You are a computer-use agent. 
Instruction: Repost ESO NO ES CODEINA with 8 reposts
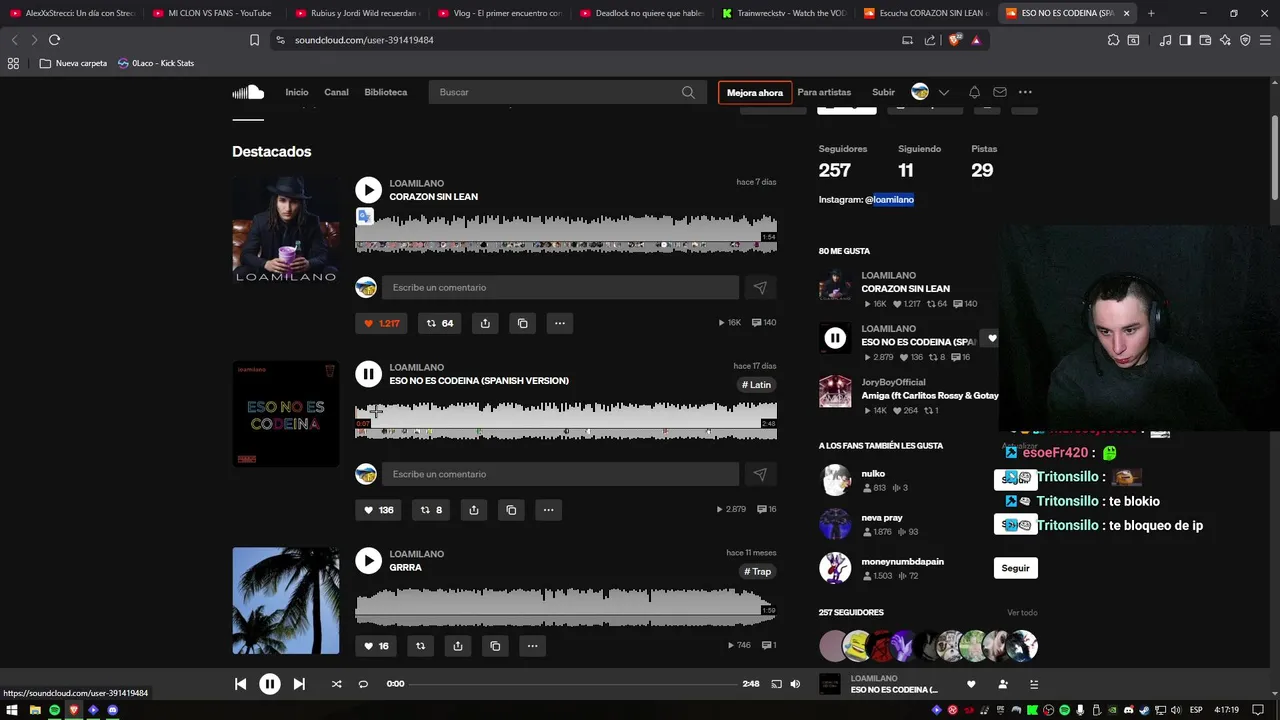(431, 510)
